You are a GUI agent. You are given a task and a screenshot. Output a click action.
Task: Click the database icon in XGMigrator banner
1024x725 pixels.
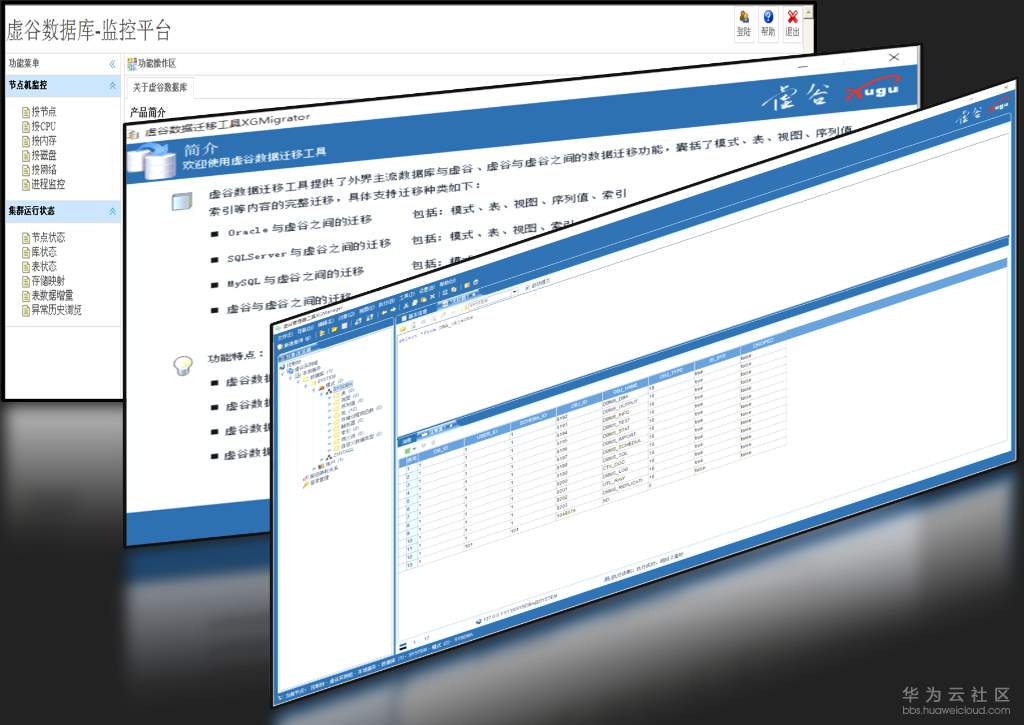(152, 161)
